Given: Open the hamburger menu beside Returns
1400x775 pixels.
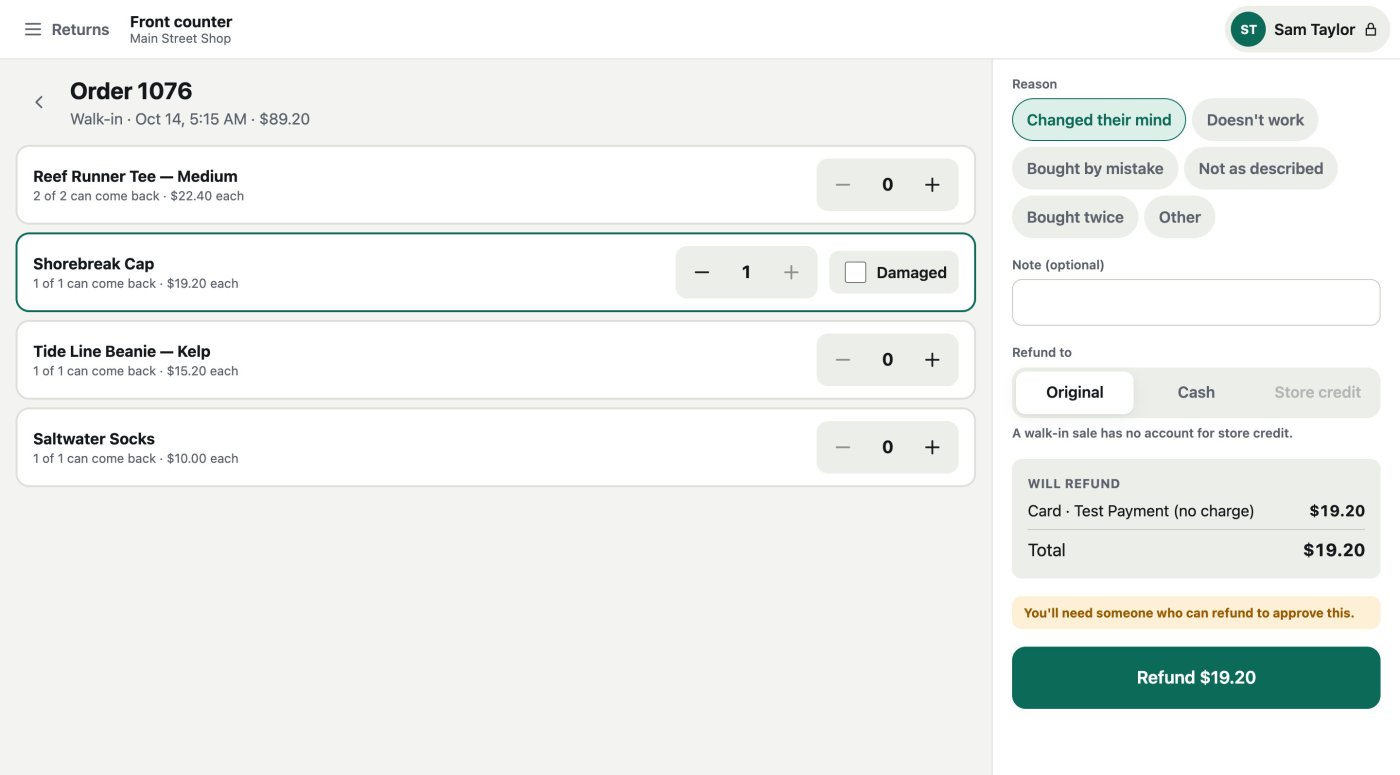Looking at the screenshot, I should [33, 30].
